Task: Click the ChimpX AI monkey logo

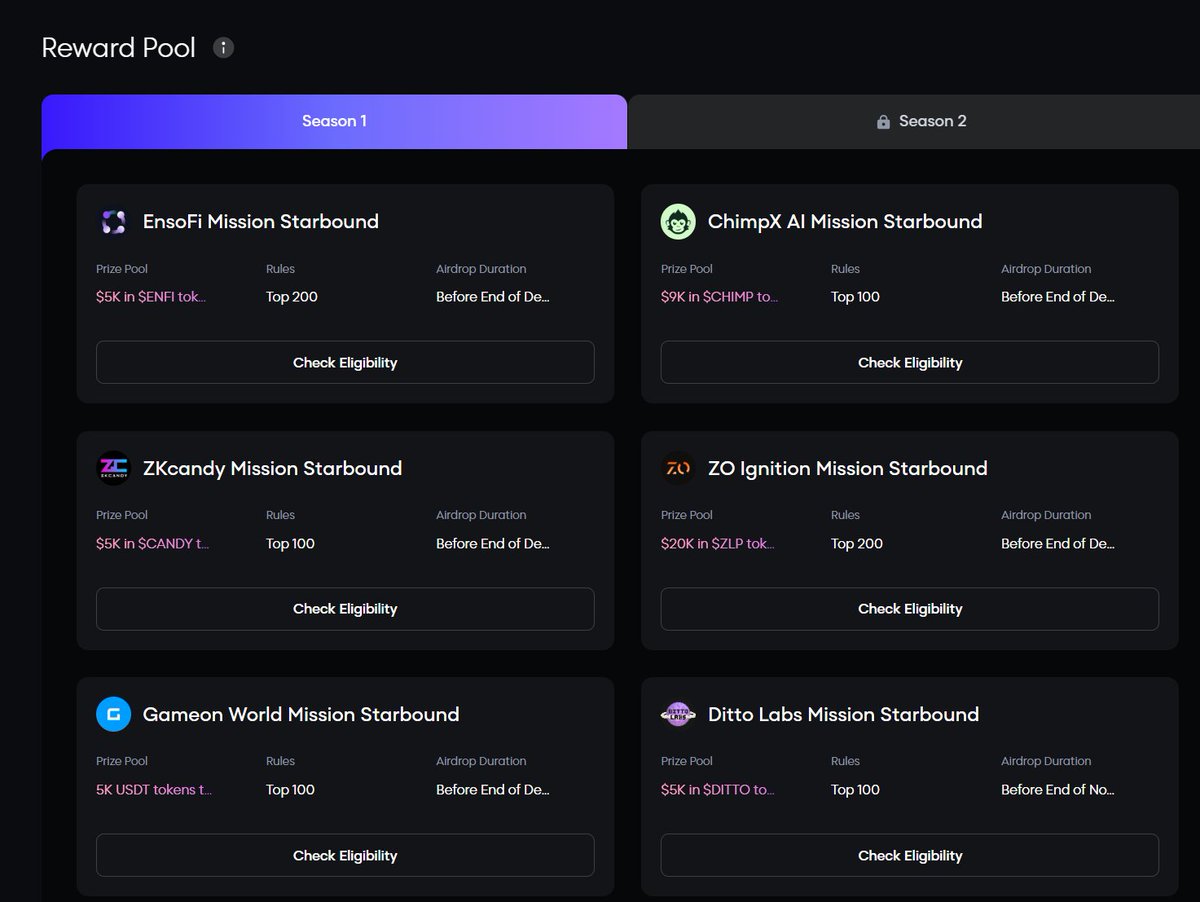Action: [678, 222]
